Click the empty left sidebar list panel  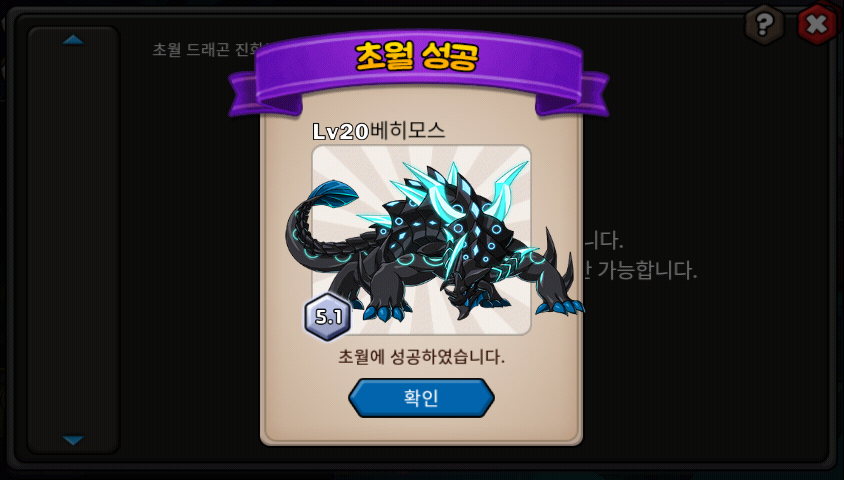(73, 240)
